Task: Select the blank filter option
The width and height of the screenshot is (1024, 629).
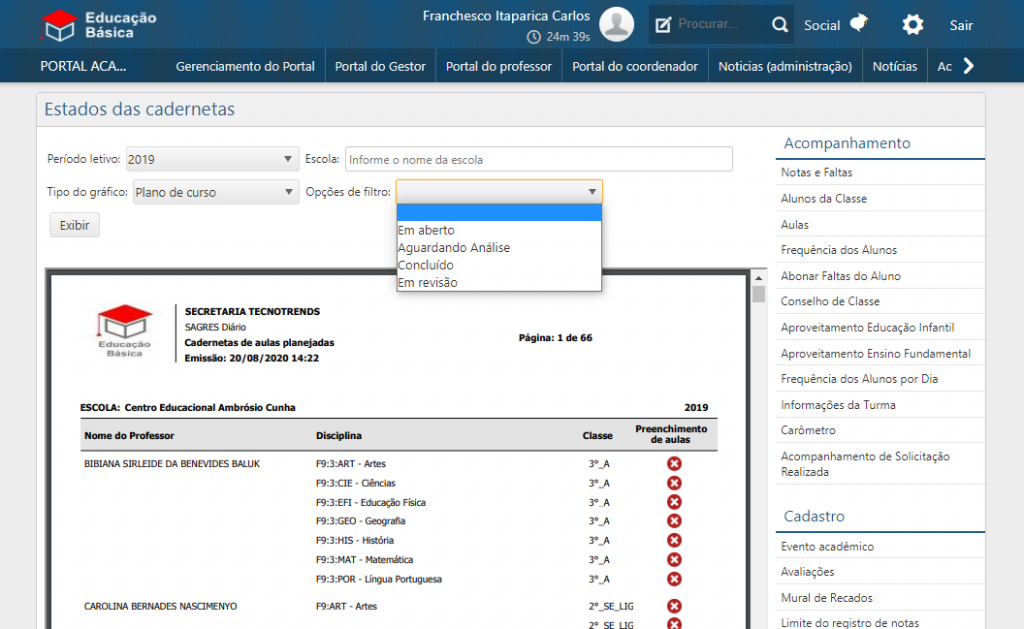Action: pyautogui.click(x=499, y=213)
